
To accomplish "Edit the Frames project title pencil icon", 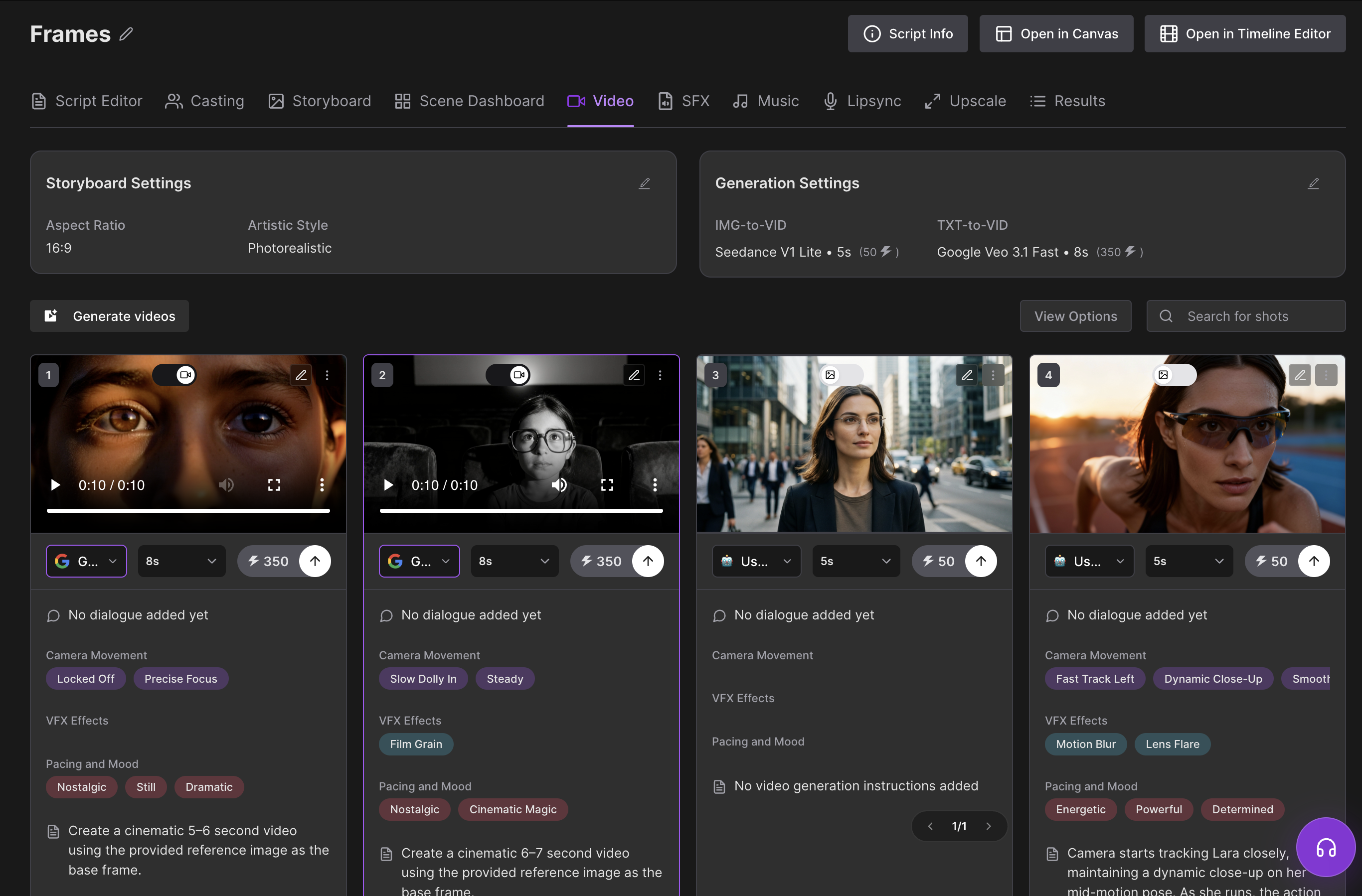I will click(x=126, y=34).
